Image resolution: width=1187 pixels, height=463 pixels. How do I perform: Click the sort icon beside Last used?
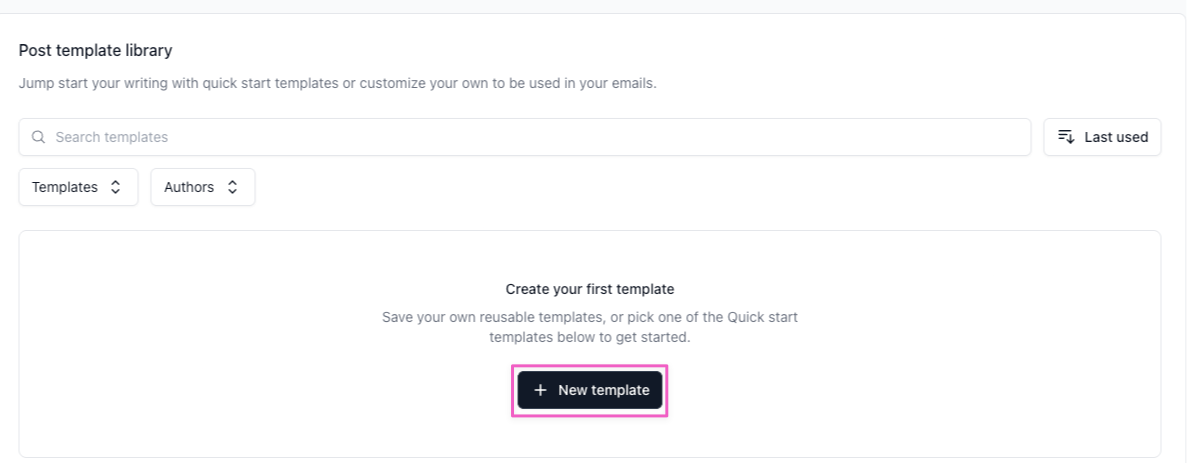(x=1066, y=137)
